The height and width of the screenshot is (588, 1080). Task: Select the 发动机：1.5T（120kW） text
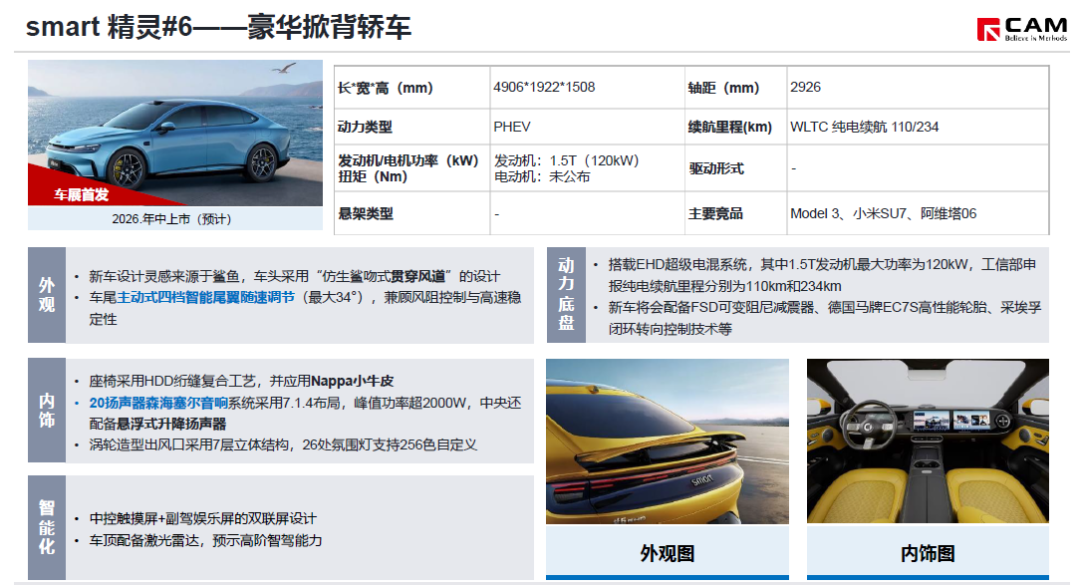[x=566, y=160]
